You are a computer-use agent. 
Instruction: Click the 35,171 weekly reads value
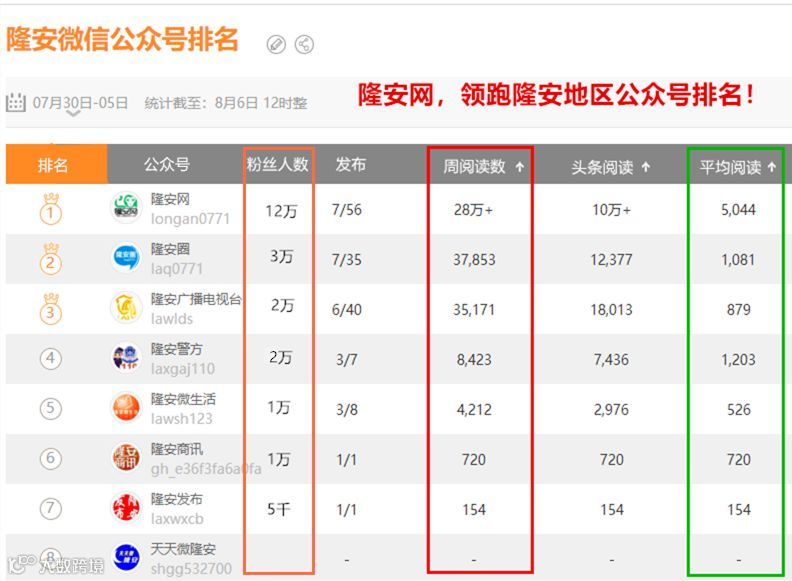(474, 310)
